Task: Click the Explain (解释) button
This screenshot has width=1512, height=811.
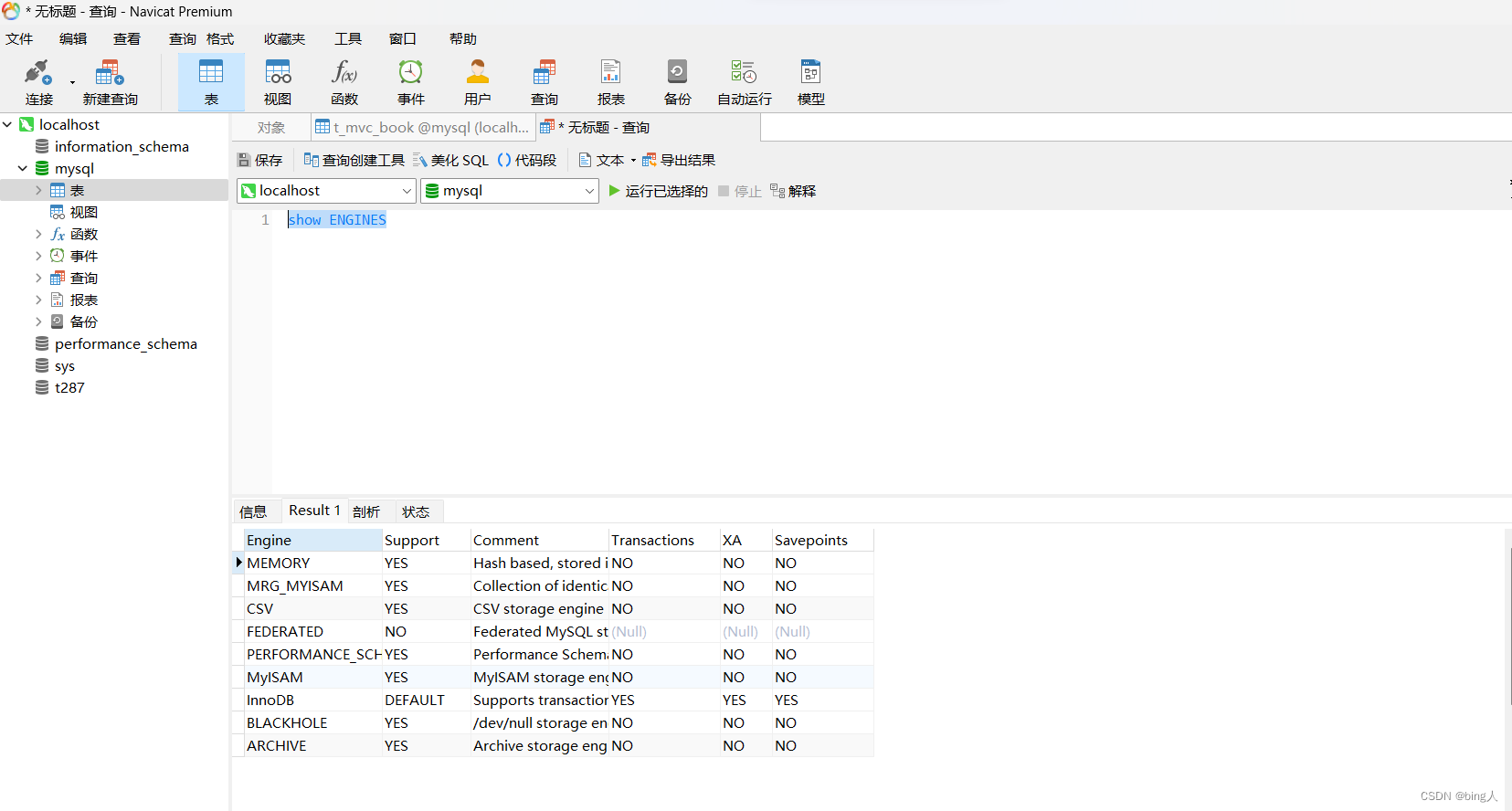Action: [x=793, y=191]
